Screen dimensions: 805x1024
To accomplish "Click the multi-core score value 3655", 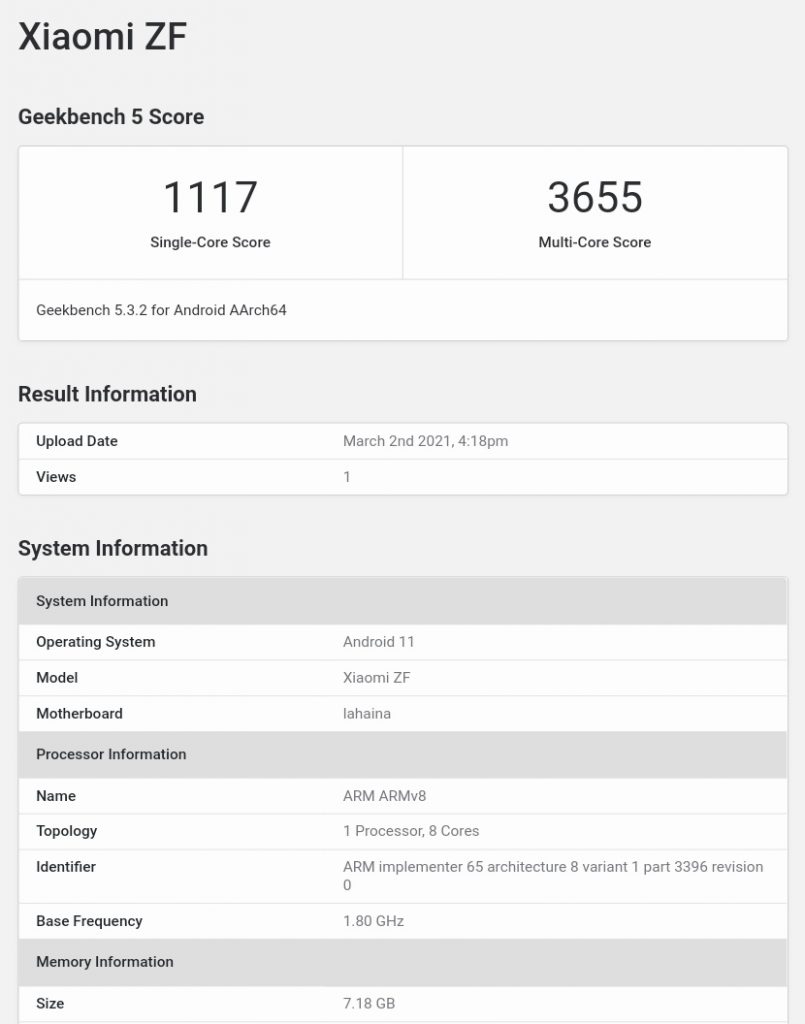I will tap(595, 197).
